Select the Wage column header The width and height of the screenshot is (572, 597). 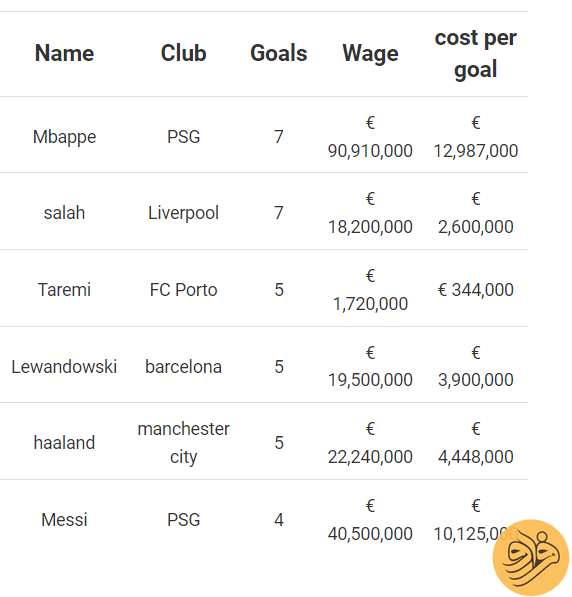(x=371, y=54)
